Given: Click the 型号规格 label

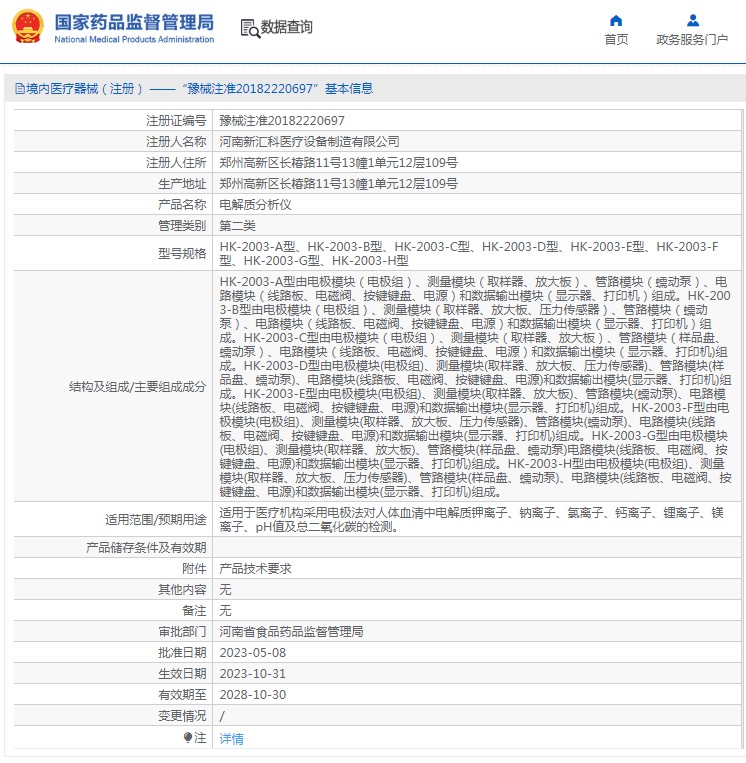Looking at the screenshot, I should 182,254.
